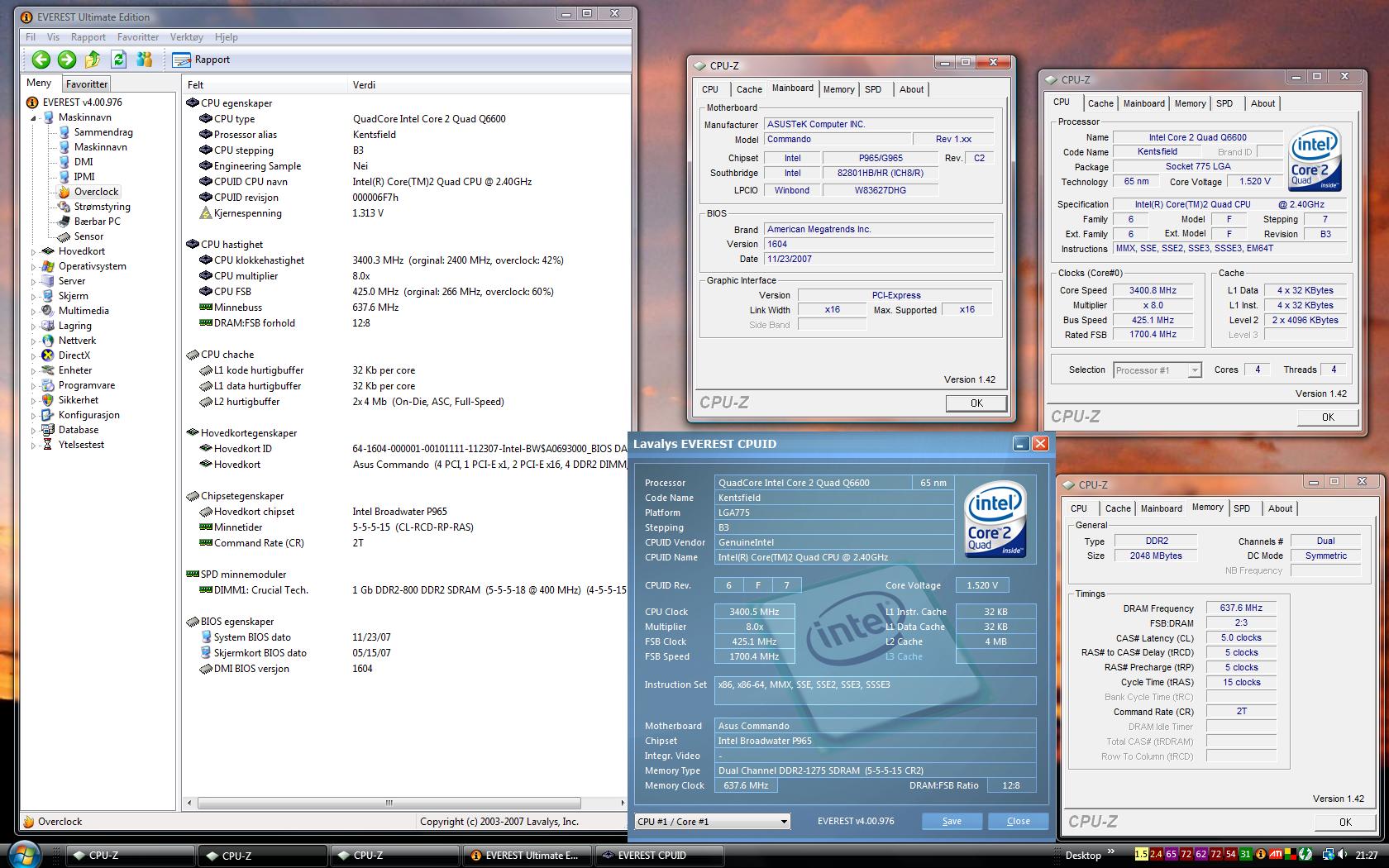Click the Operativsystem icon in tree
Screen dimensions: 1389x868
[49, 266]
